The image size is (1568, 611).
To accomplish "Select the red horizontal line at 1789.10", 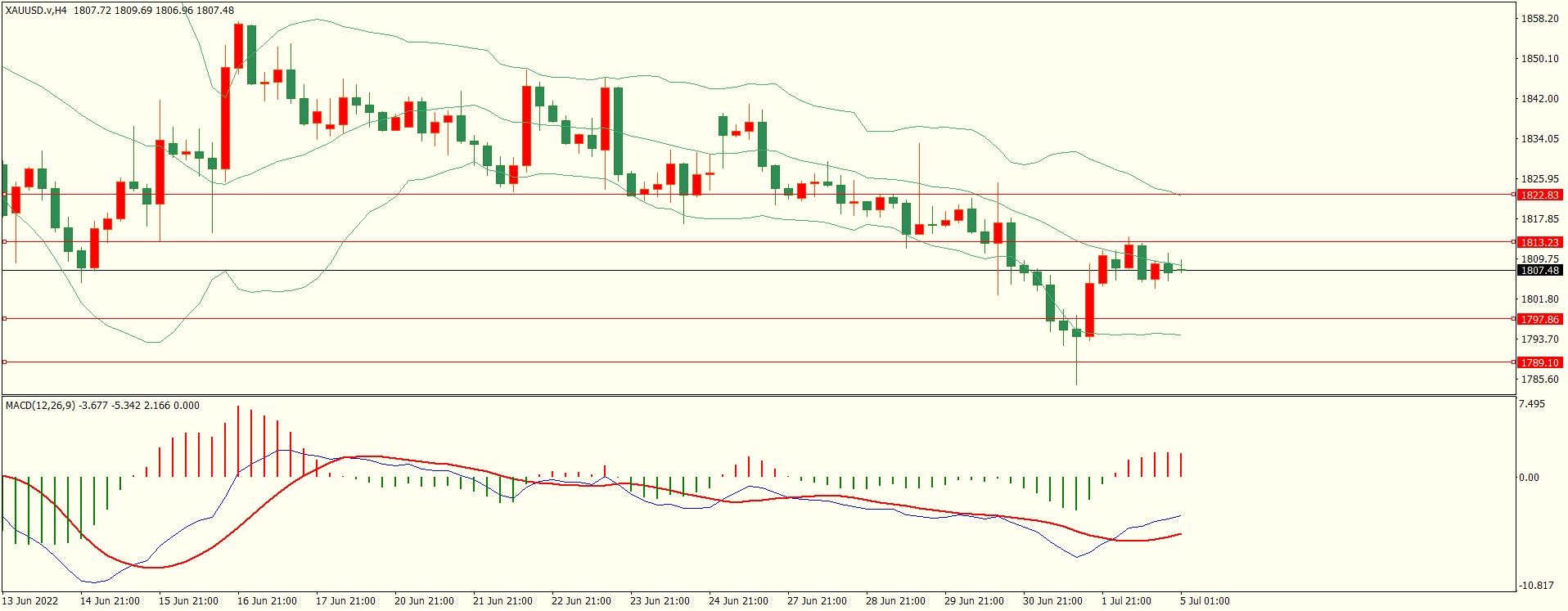I will click(x=737, y=362).
